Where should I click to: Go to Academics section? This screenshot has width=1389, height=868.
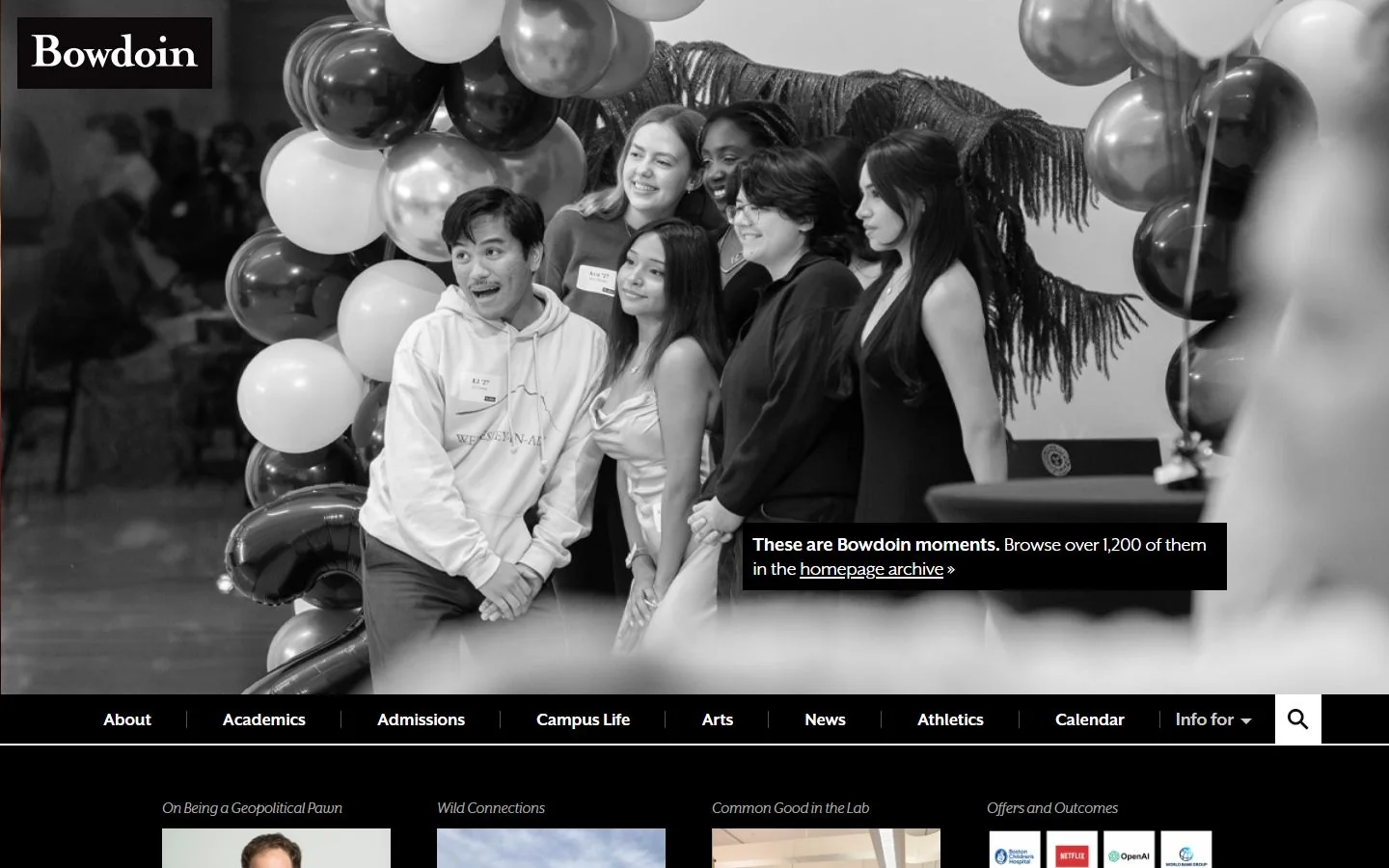pyautogui.click(x=263, y=719)
